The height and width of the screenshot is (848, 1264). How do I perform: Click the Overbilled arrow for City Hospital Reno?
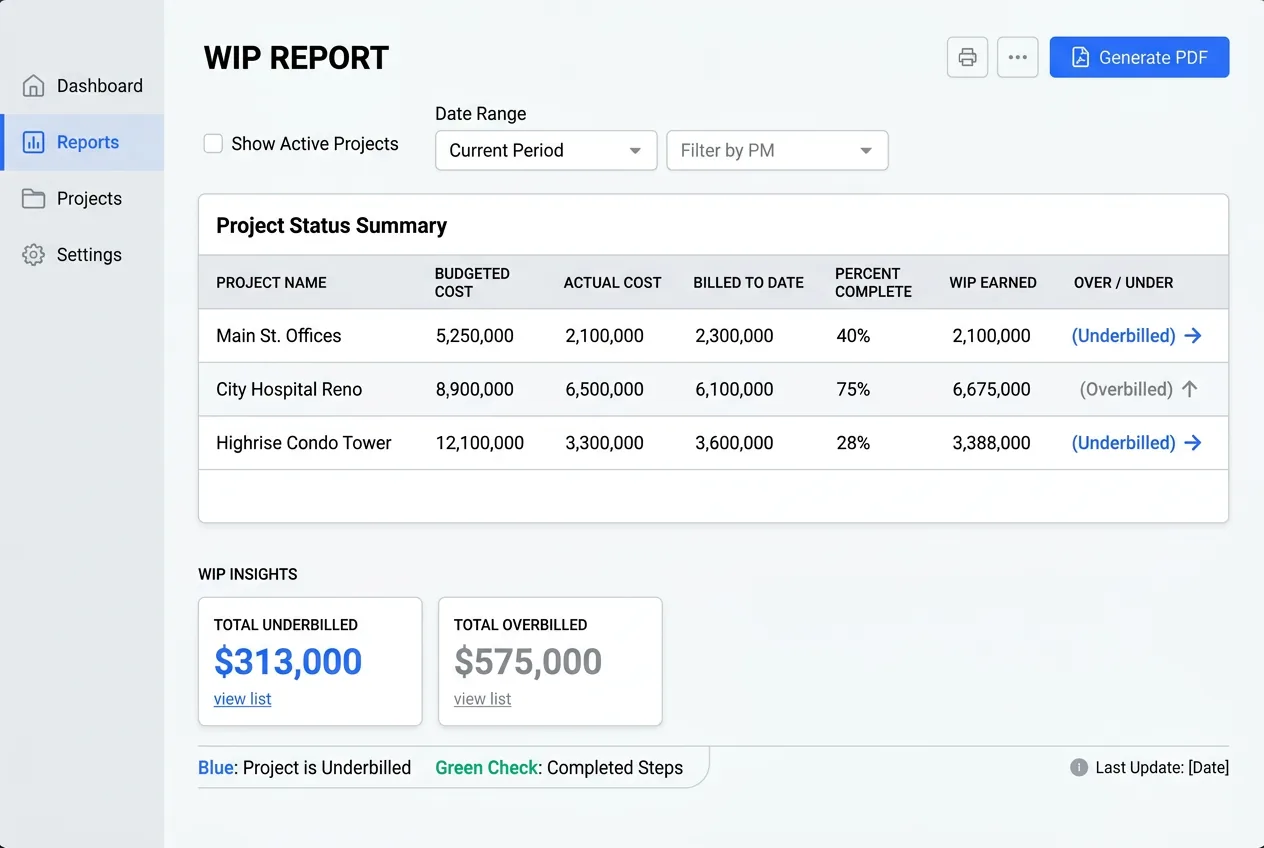(1190, 389)
